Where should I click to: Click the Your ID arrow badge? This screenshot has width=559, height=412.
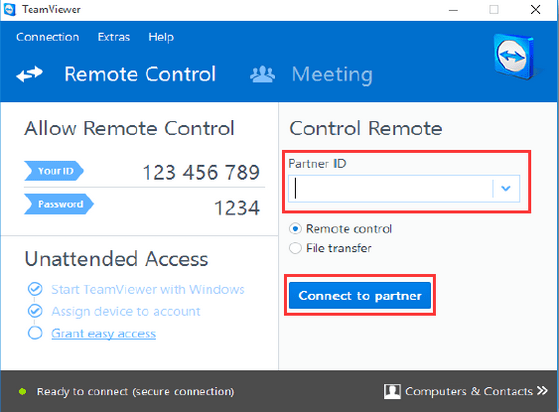pyautogui.click(x=54, y=171)
